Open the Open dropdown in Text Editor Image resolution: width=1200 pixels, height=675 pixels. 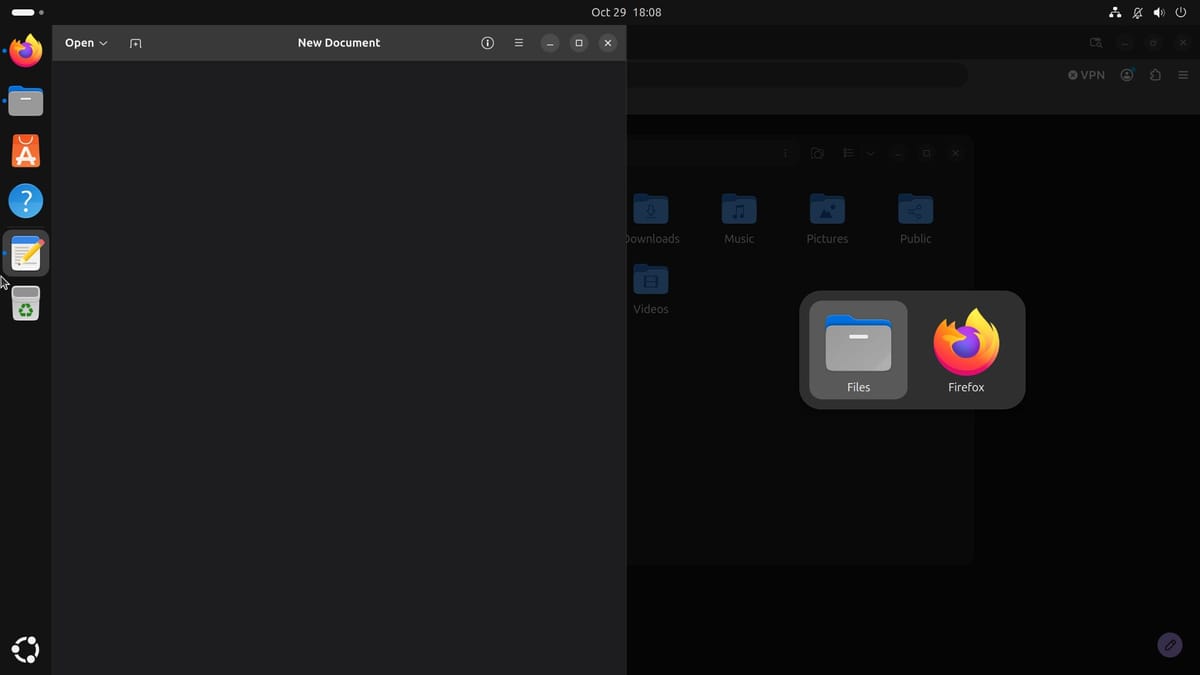click(86, 43)
